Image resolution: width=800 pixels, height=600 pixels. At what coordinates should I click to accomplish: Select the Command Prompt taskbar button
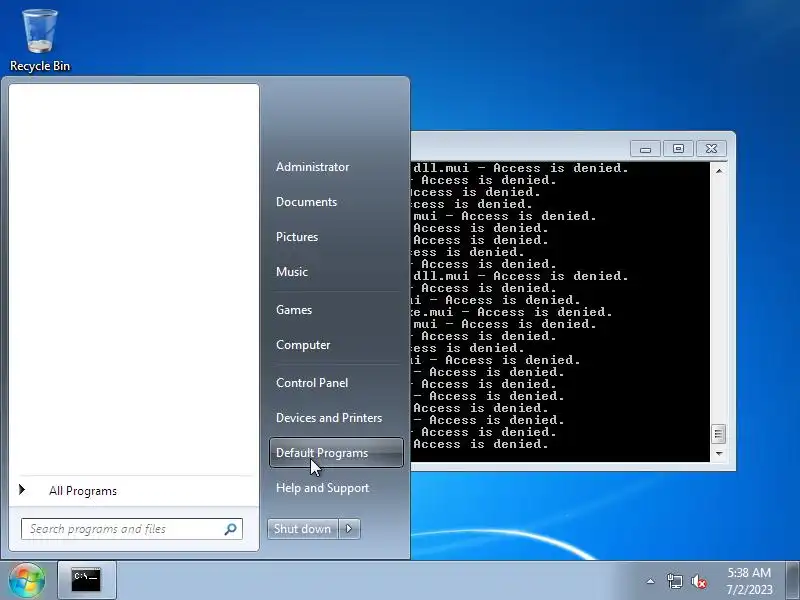tap(87, 580)
